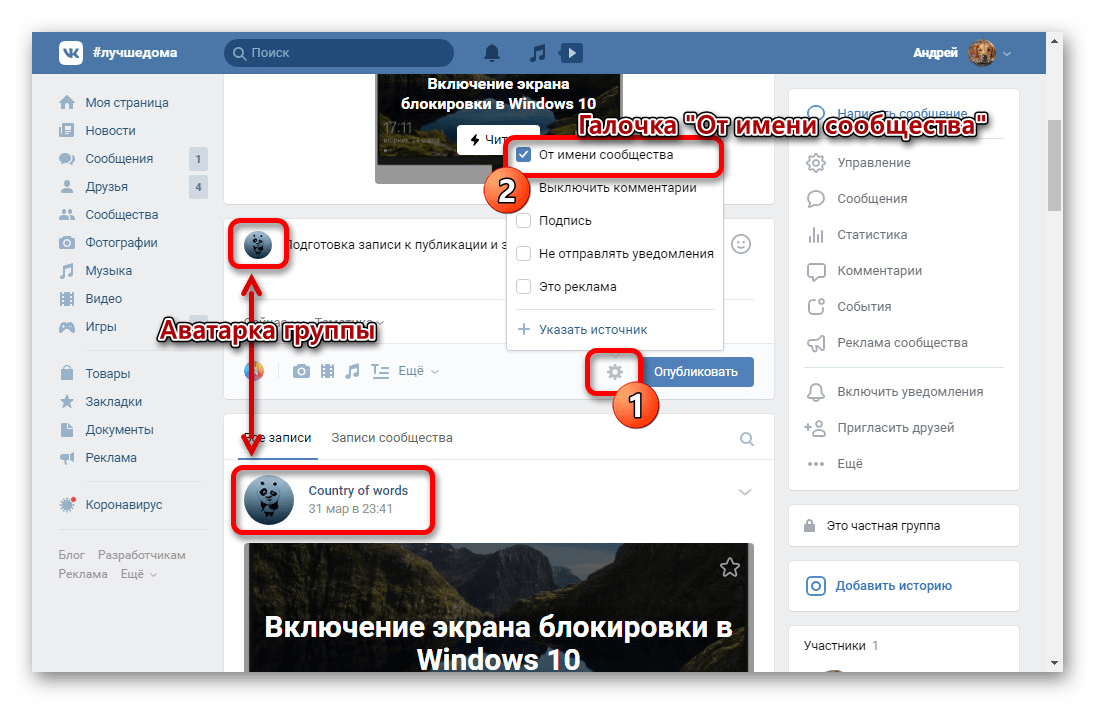Viewport: 1095px width, 704px height.
Task: Open the article editor icon in post toolbar
Action: point(380,371)
